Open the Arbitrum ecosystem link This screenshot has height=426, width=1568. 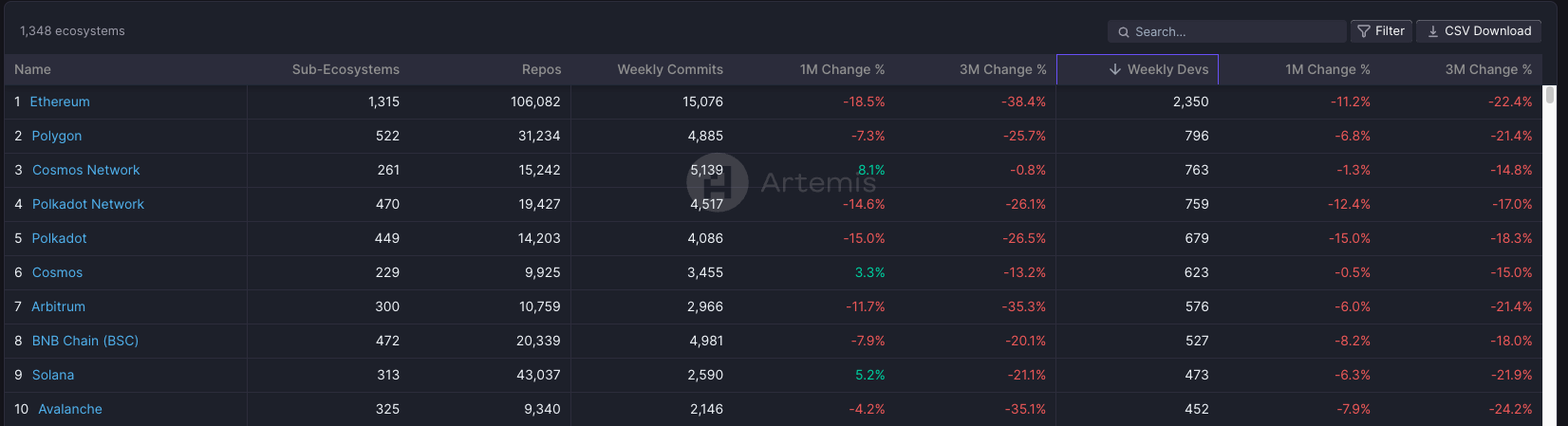click(x=59, y=306)
